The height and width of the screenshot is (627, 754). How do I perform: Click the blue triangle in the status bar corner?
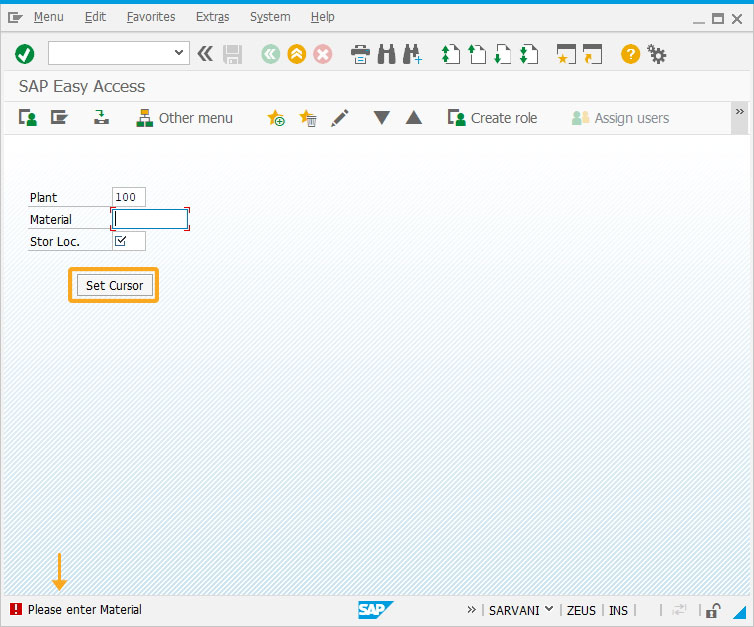click(740, 612)
